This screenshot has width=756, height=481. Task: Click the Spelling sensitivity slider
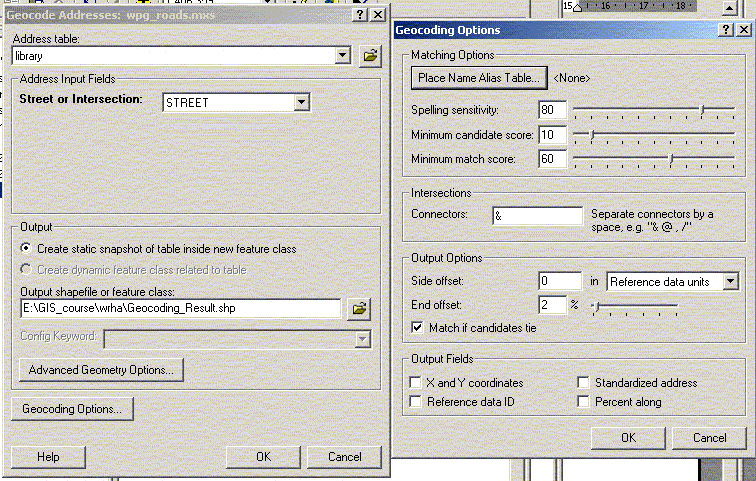[703, 109]
